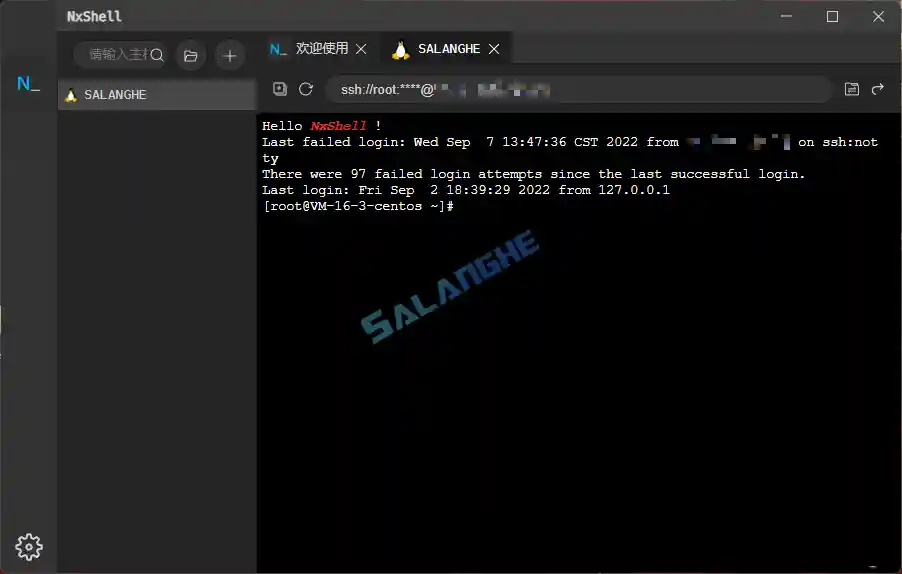Switch to the 欢迎使用 tab

pos(318,48)
